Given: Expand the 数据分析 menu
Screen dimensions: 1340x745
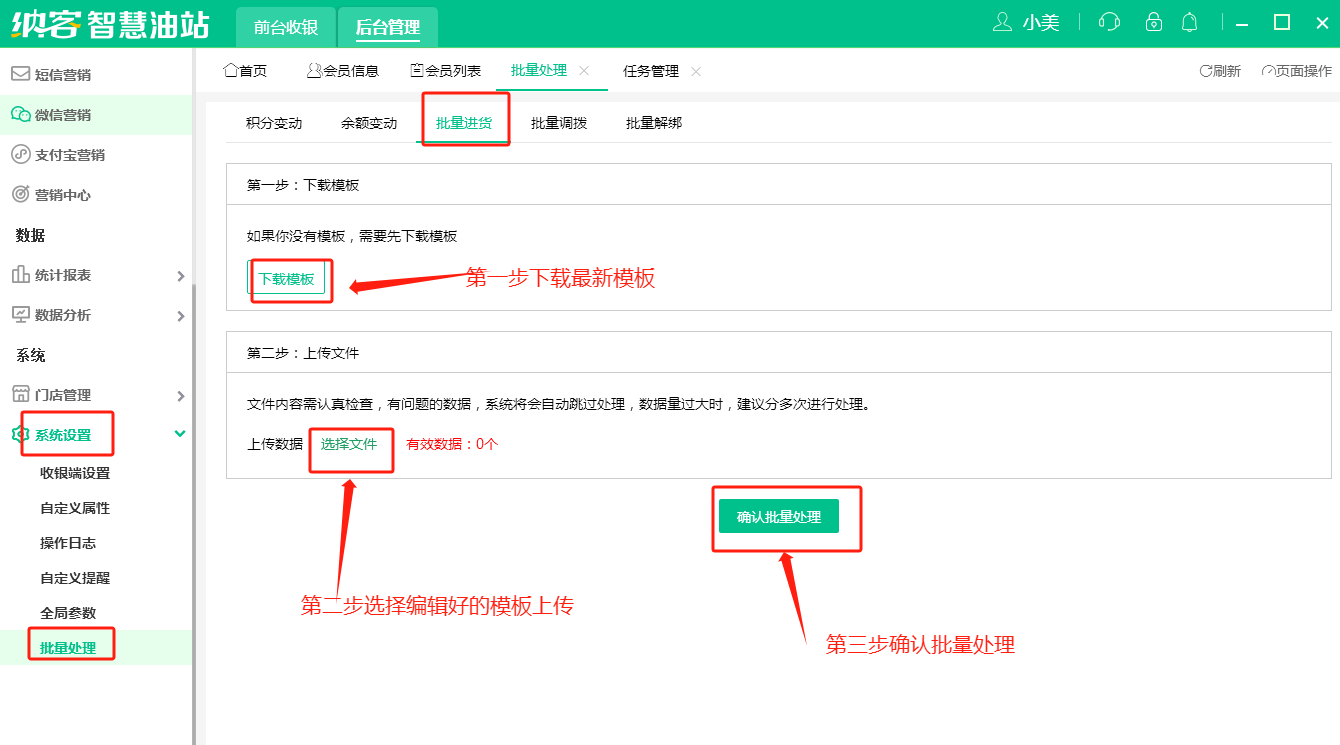Looking at the screenshot, I should click(x=181, y=316).
